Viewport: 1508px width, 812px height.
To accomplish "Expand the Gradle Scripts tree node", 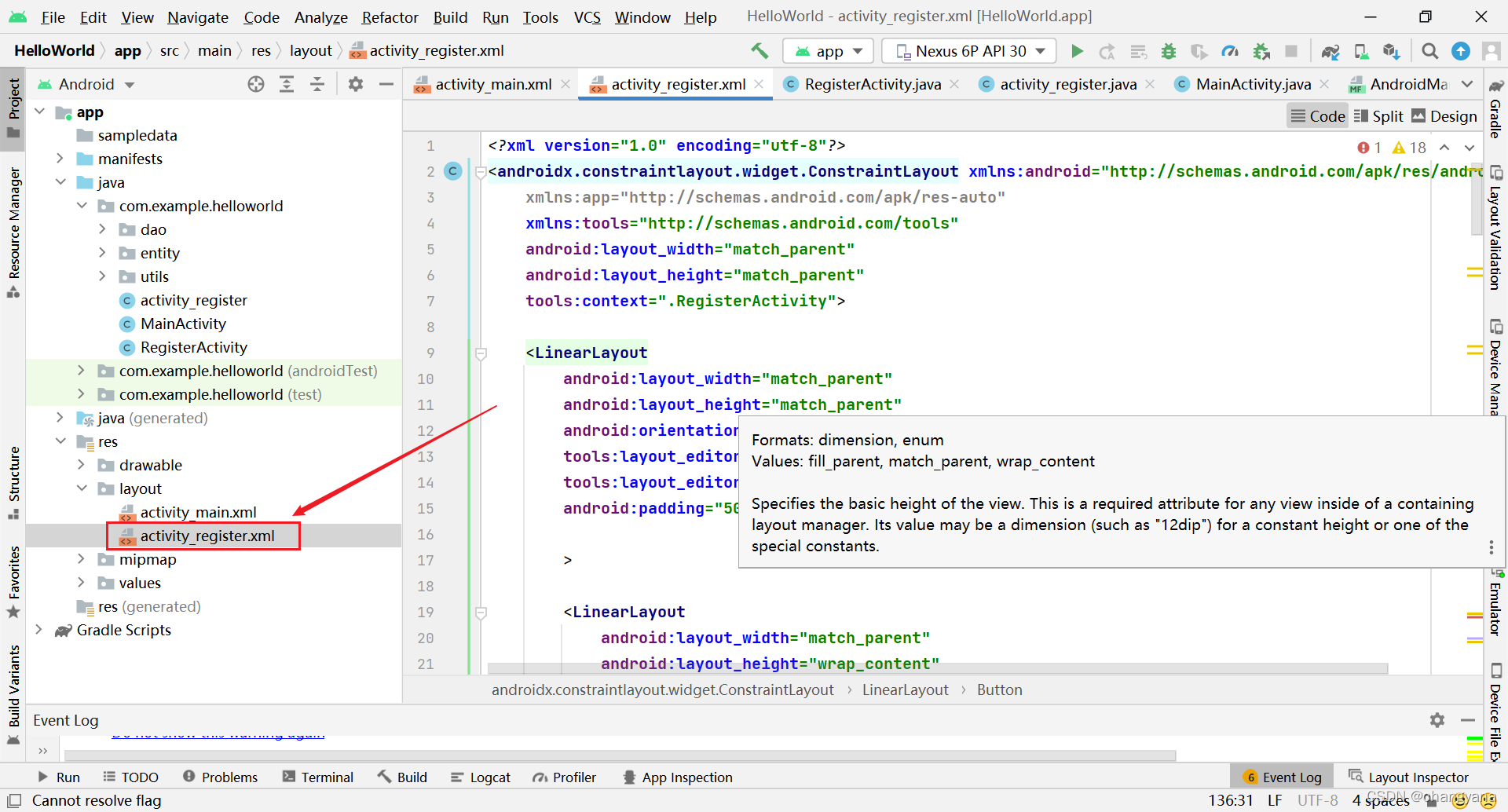I will [38, 630].
